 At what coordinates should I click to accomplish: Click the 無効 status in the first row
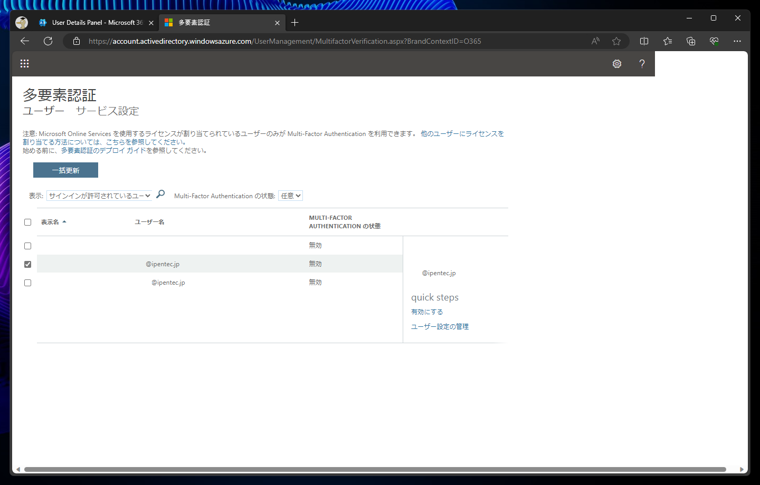(x=315, y=245)
